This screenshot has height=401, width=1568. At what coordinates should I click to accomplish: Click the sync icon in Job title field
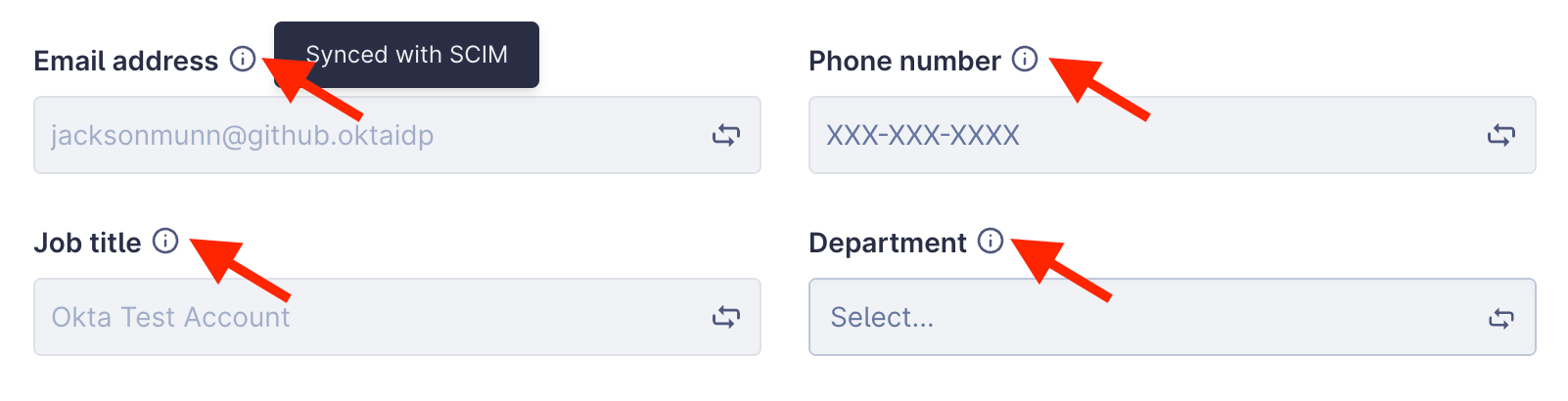tap(725, 317)
